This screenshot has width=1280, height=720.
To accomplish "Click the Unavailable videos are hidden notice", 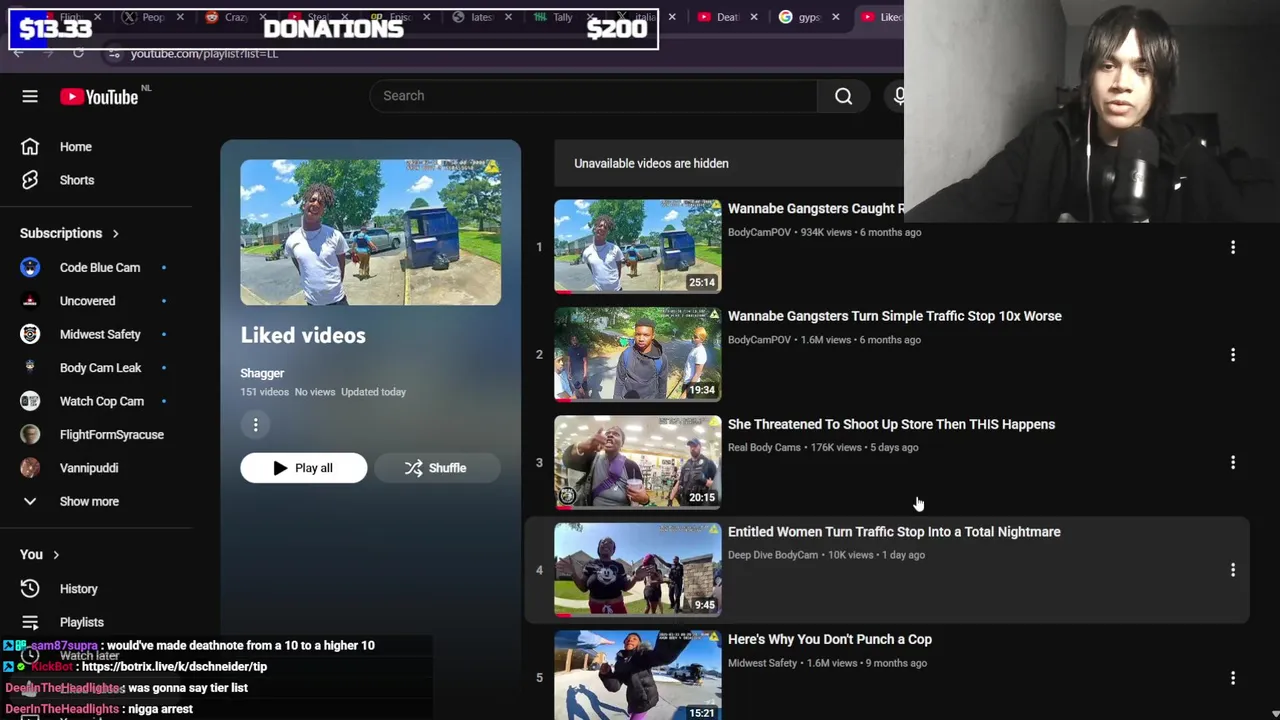I will coord(651,164).
